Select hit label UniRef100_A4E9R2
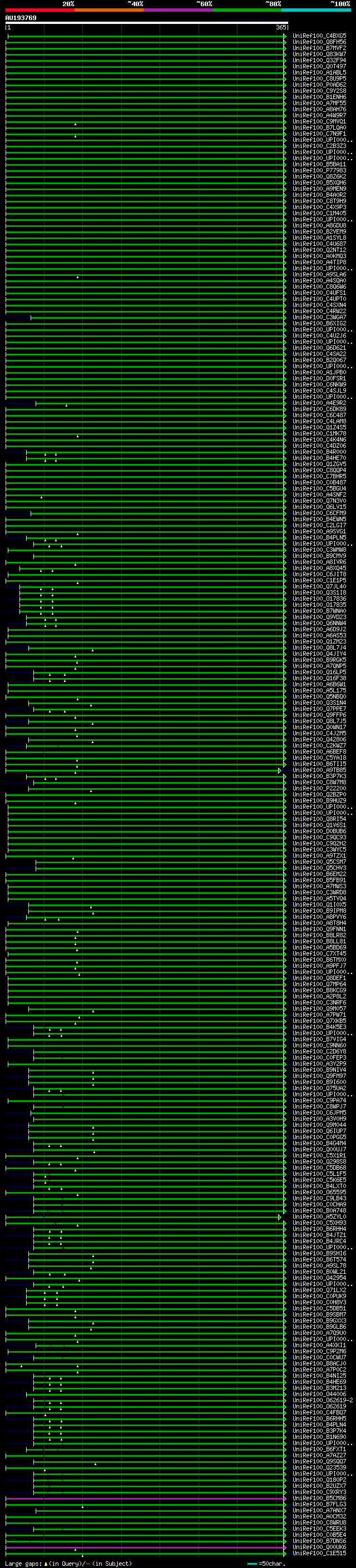 319,403
